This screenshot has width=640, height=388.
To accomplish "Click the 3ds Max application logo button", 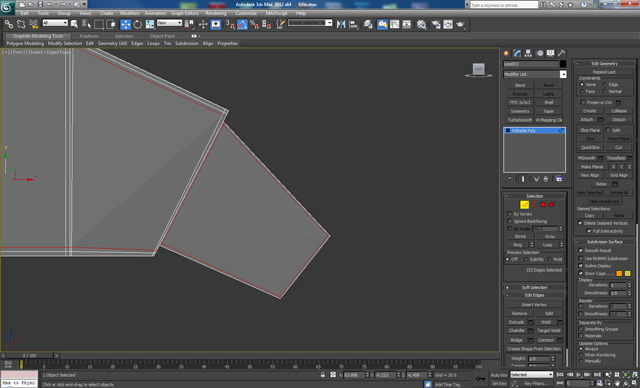I will click(x=7, y=7).
